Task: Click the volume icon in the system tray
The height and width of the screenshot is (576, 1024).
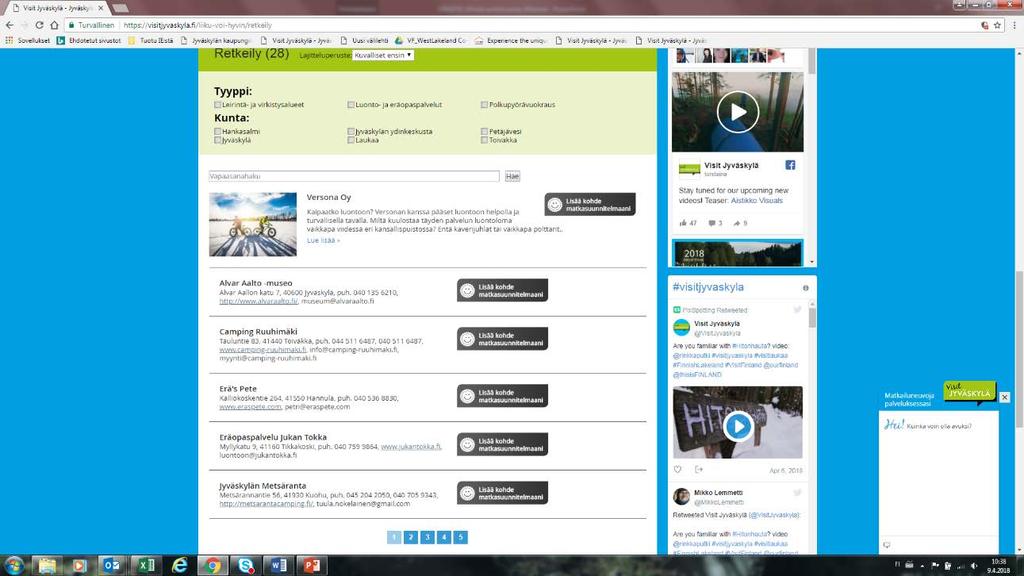Action: point(974,566)
